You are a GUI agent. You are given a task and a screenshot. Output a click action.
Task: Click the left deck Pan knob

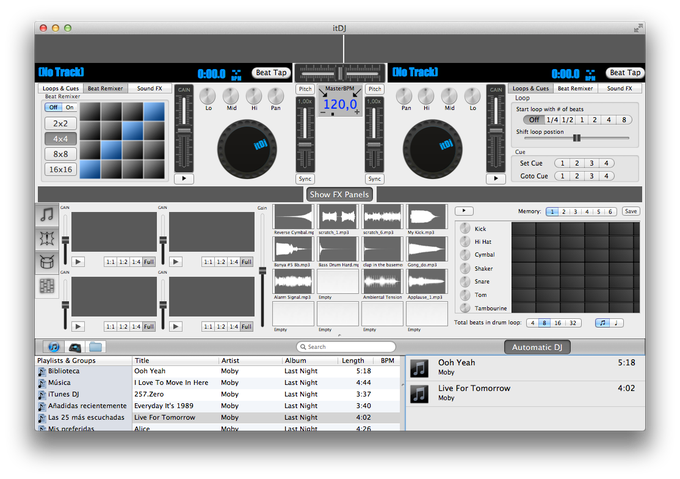coord(276,96)
